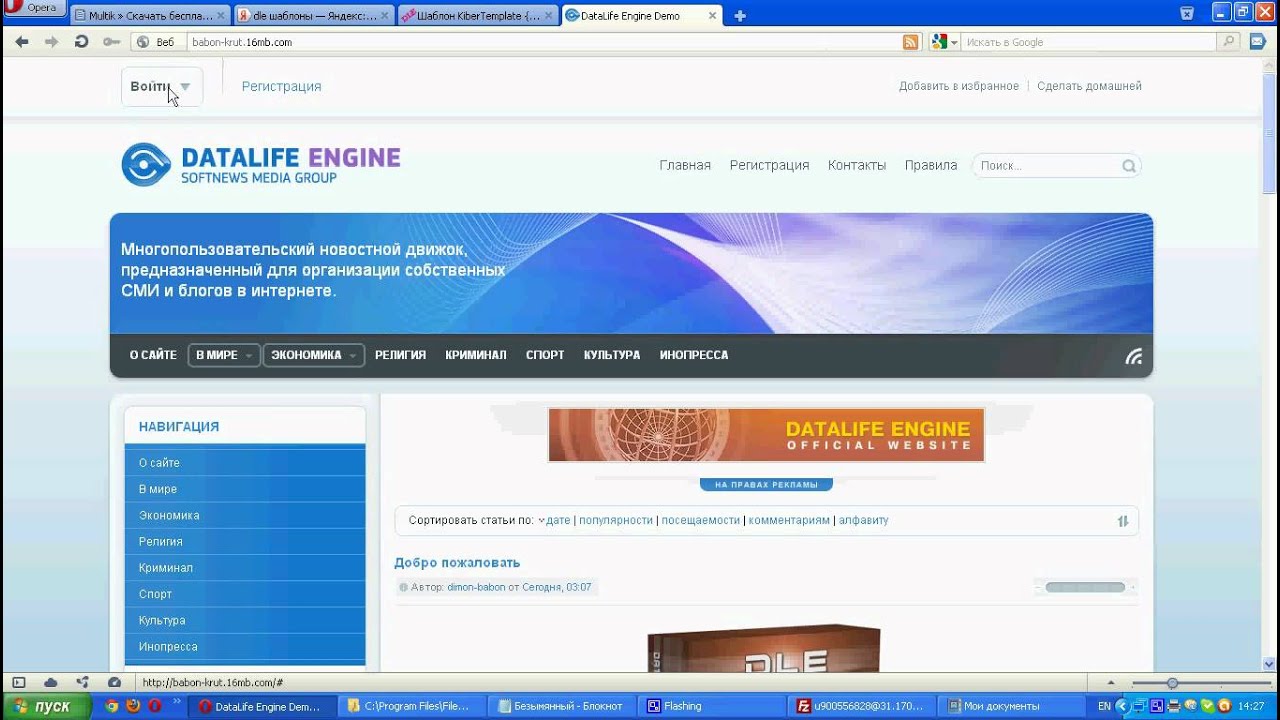Open the closed tabs trash icon
This screenshot has height=720, width=1280.
1187,13
